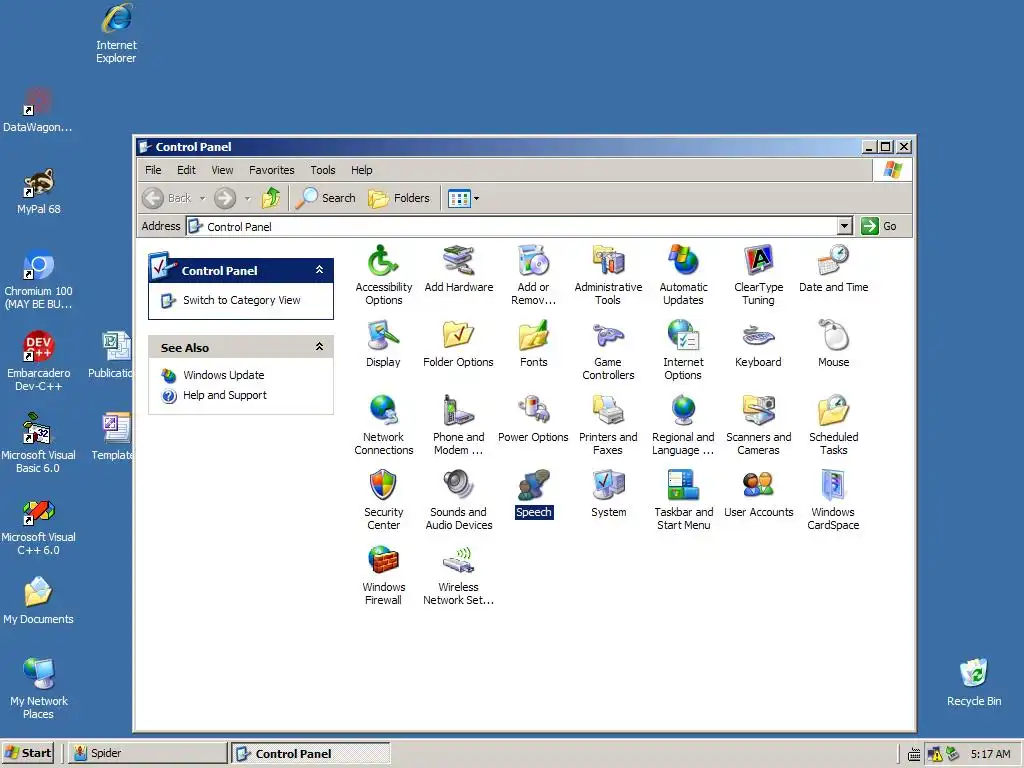The width and height of the screenshot is (1024, 768).
Task: Select the Keyboard icon
Action: point(758,335)
